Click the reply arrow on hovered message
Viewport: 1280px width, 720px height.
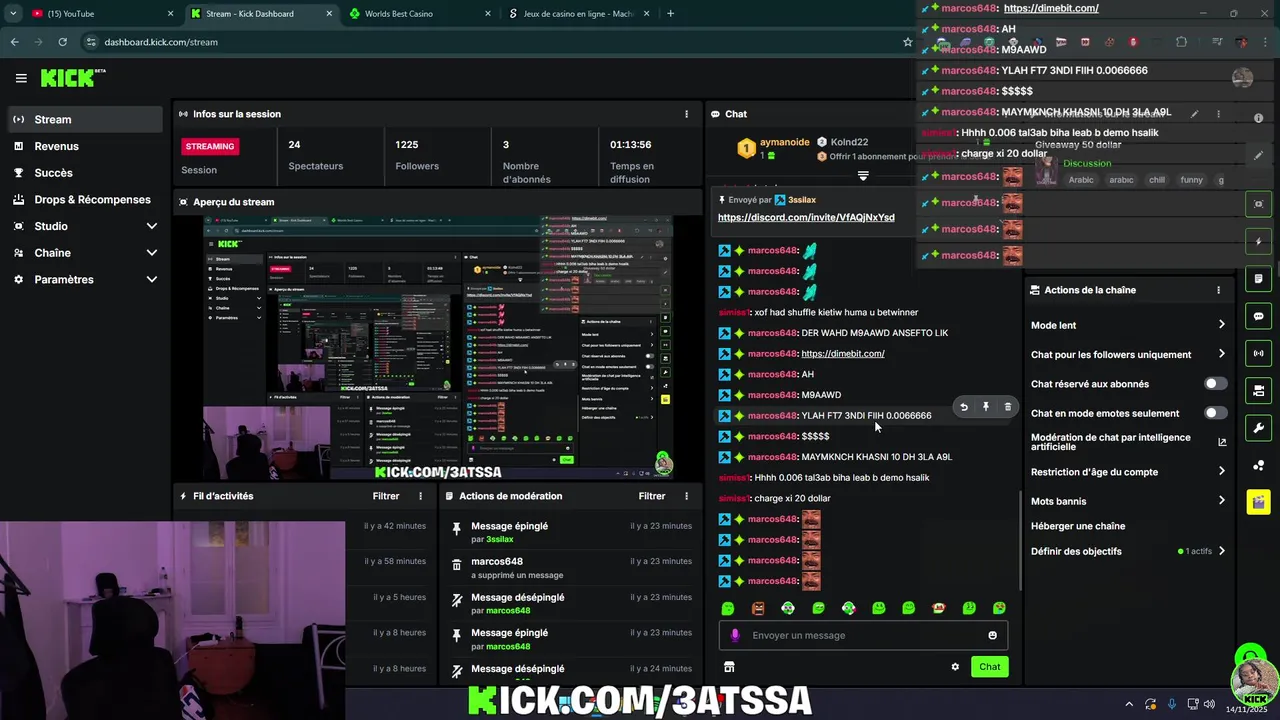[964, 407]
